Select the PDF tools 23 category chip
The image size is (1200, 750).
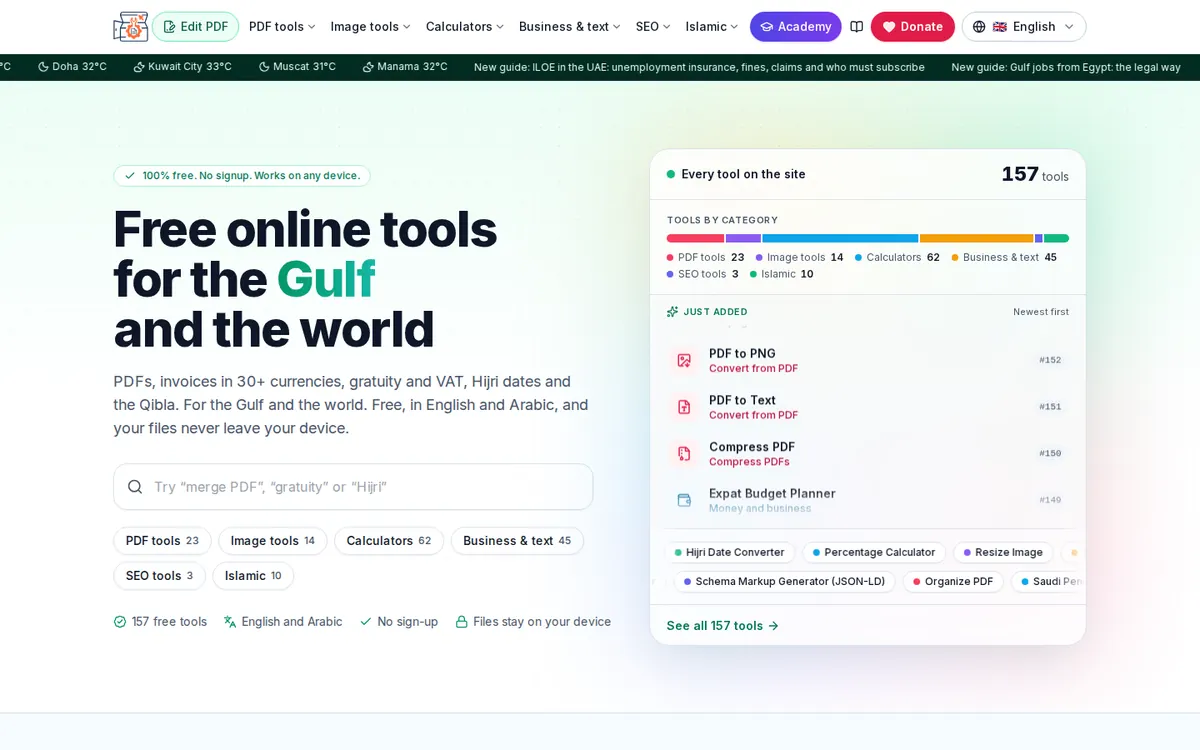[x=162, y=541]
